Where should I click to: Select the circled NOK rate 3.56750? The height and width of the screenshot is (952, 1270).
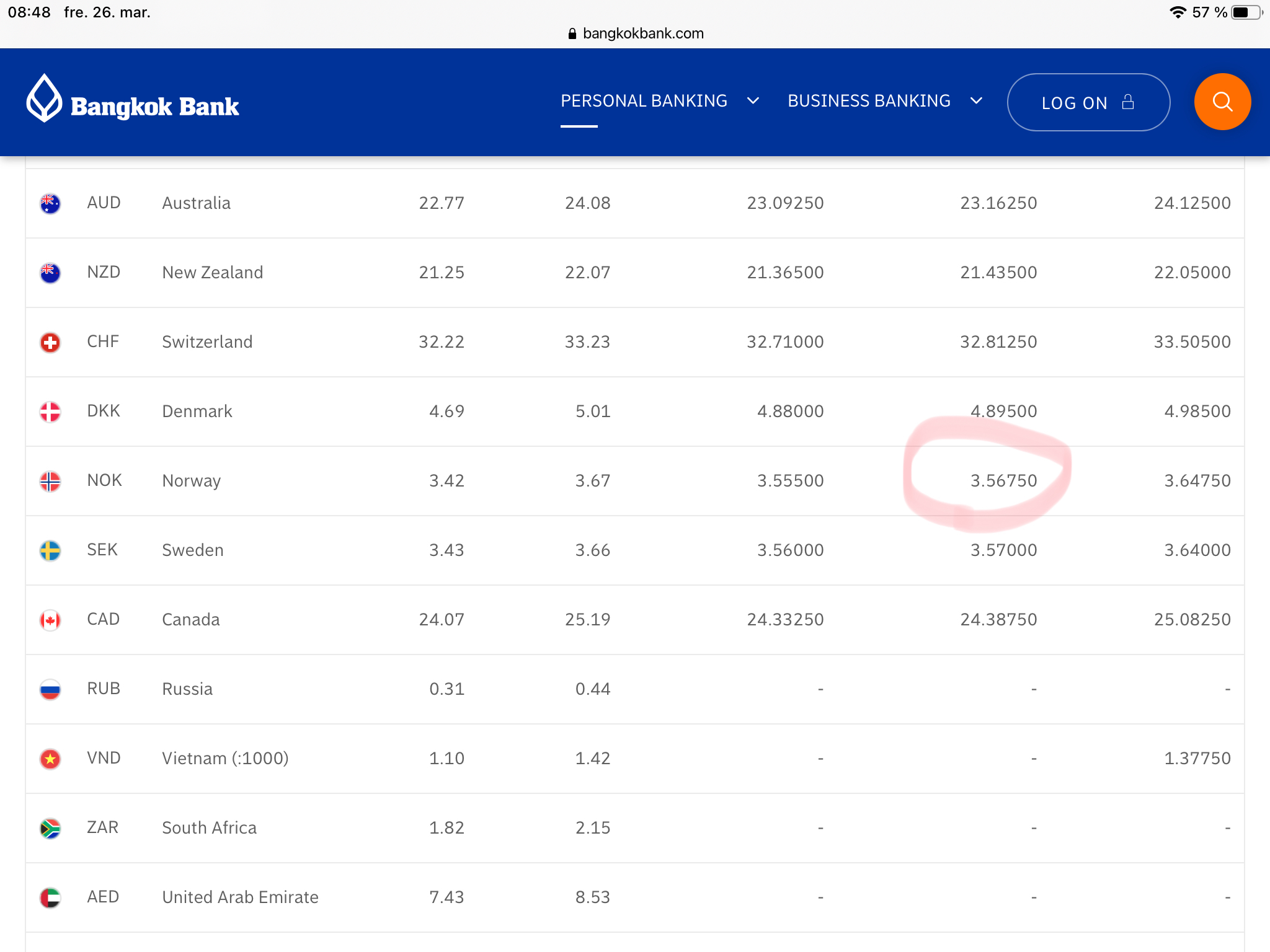[x=1003, y=481]
